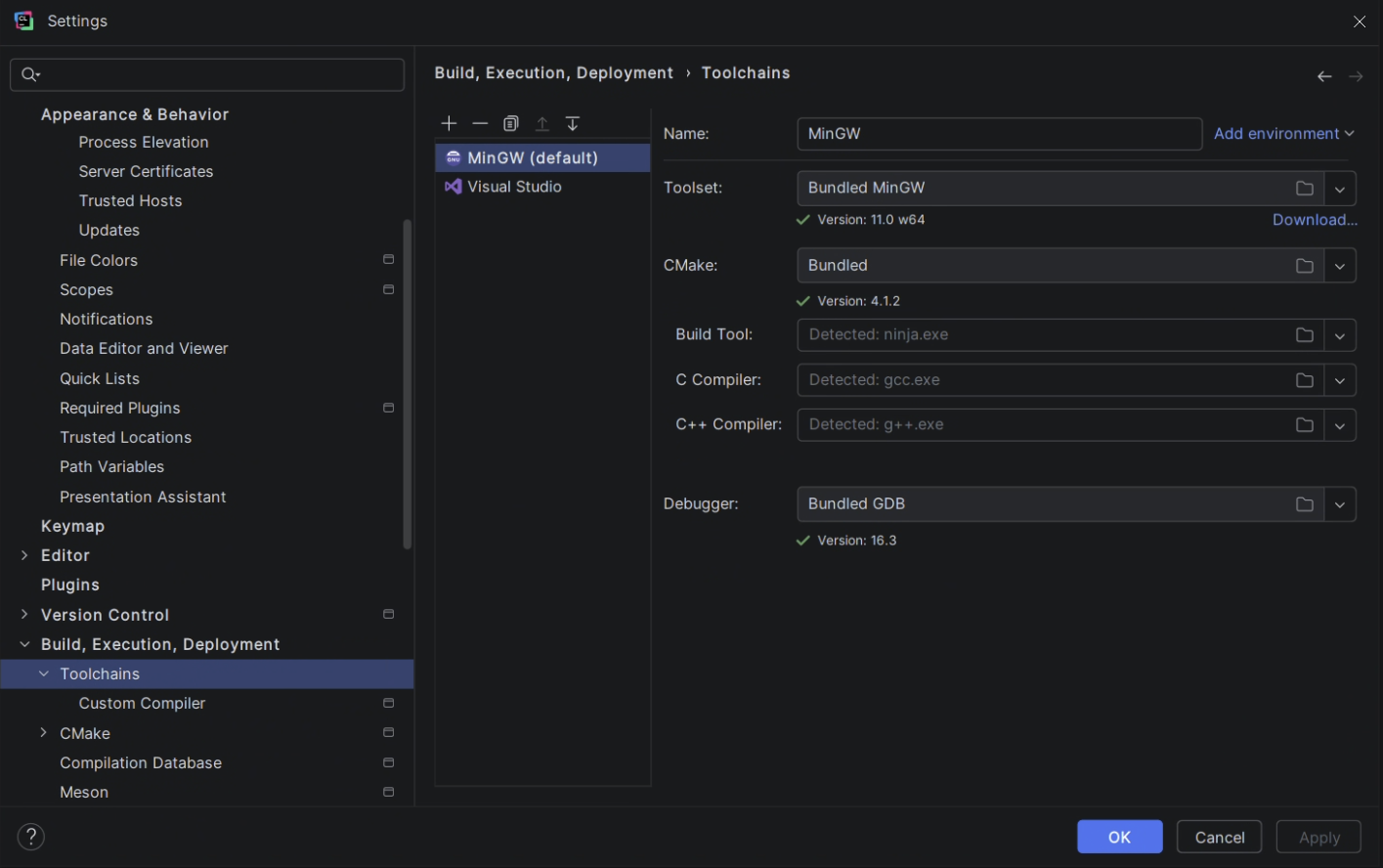This screenshot has height=868, width=1383.
Task: Open Presentation Assistant settings
Action: [143, 497]
